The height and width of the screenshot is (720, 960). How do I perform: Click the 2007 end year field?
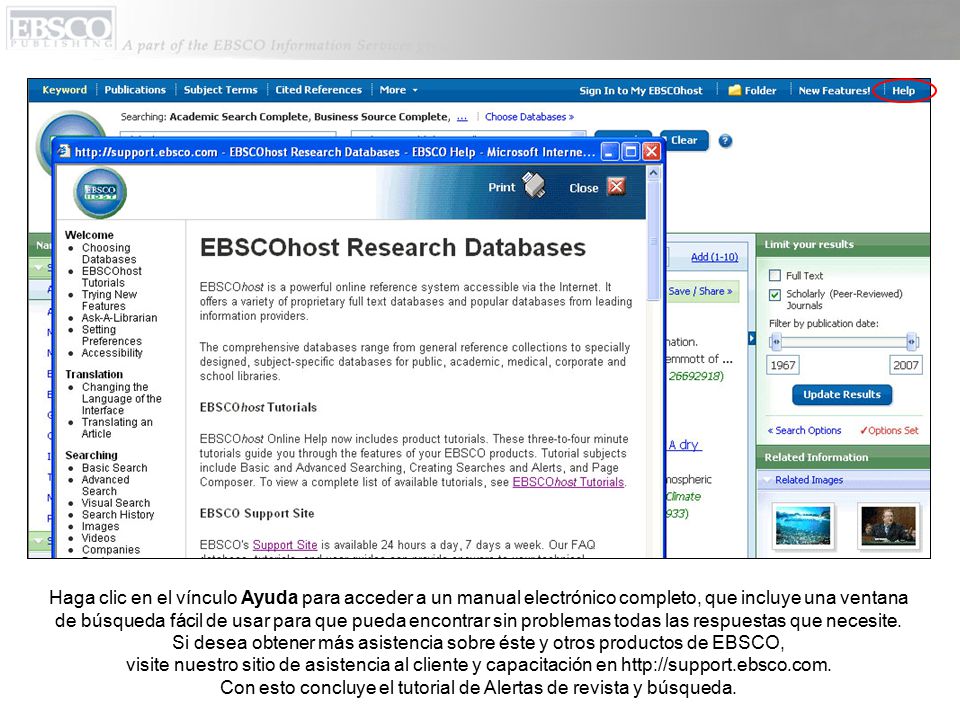click(x=905, y=366)
